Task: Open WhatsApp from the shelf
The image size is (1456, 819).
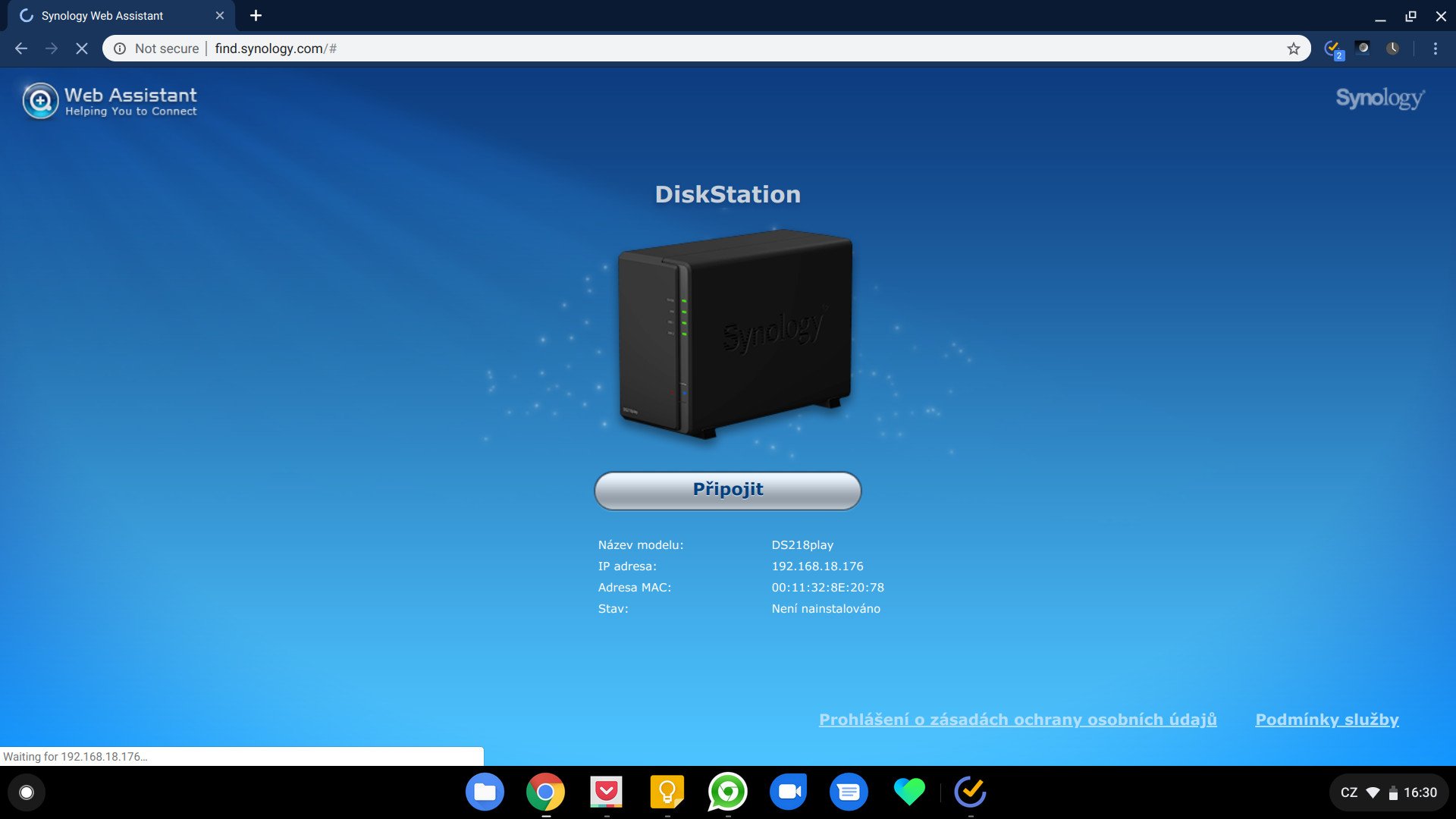Action: tap(727, 792)
